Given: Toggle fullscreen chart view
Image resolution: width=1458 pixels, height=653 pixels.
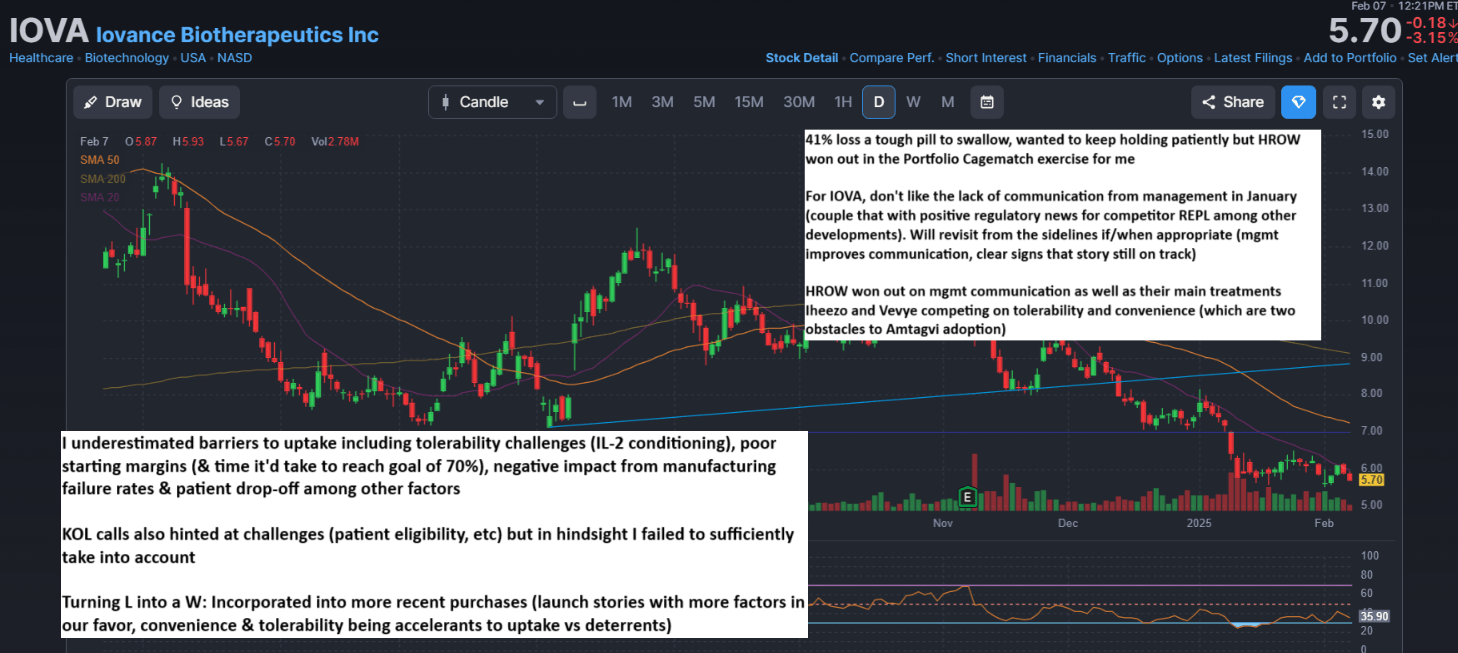Looking at the screenshot, I should click(x=1339, y=102).
